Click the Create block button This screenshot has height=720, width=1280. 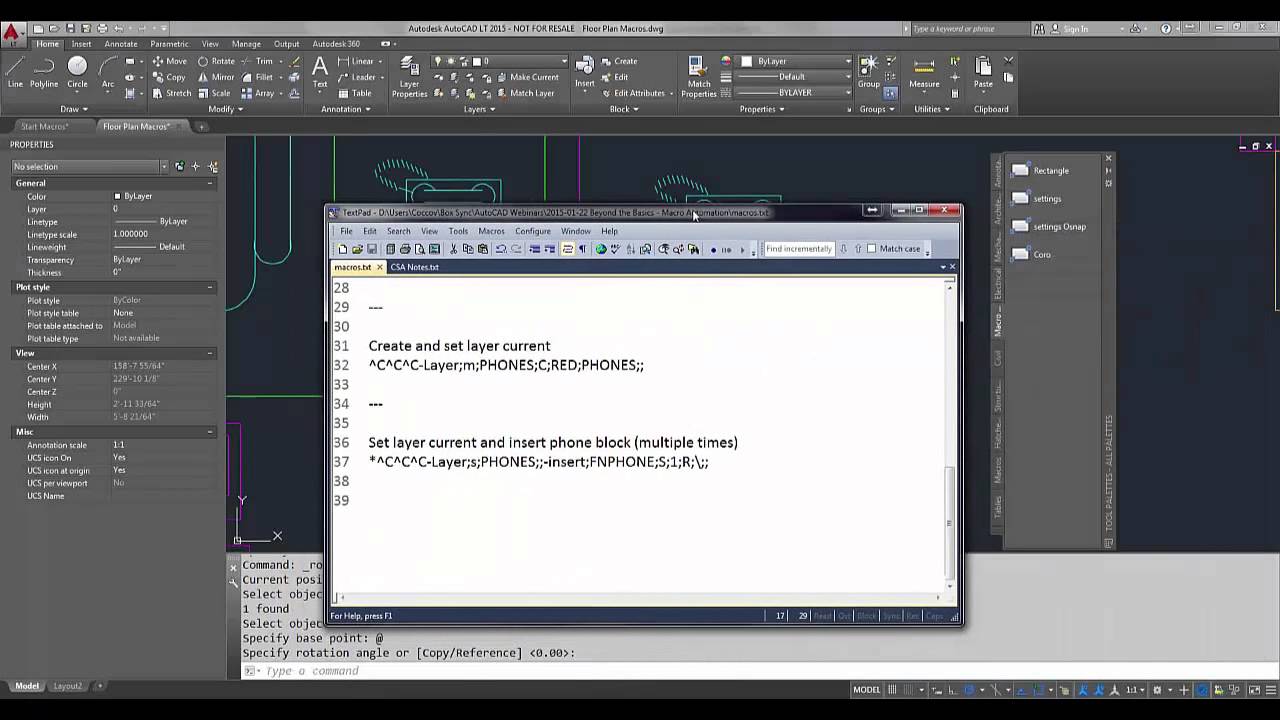619,61
